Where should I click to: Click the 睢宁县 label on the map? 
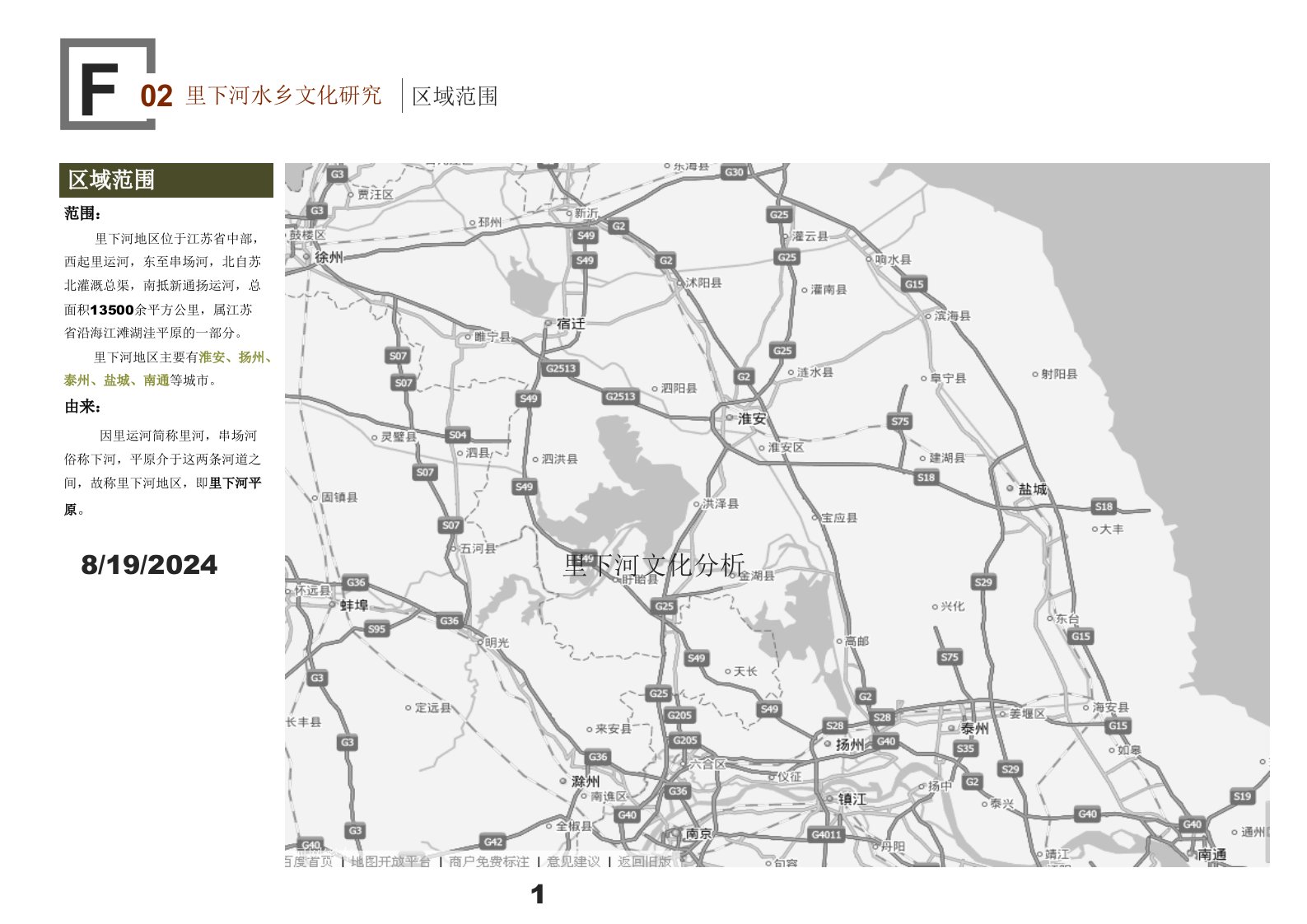point(493,337)
